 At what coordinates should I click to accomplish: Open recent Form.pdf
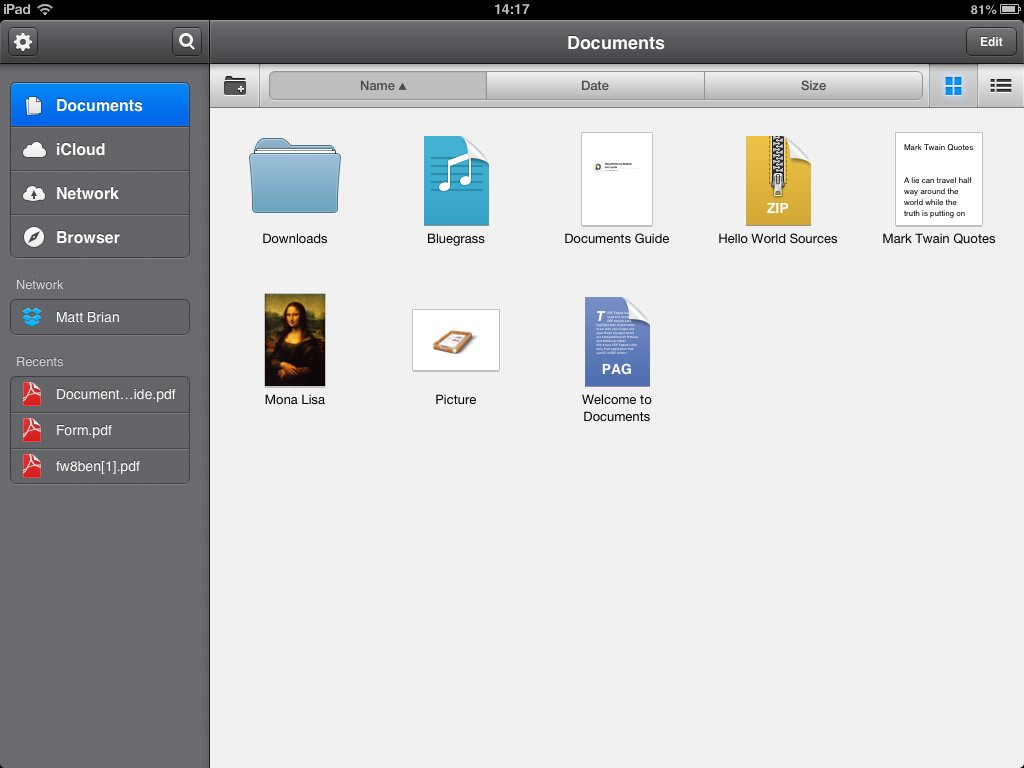tap(100, 430)
